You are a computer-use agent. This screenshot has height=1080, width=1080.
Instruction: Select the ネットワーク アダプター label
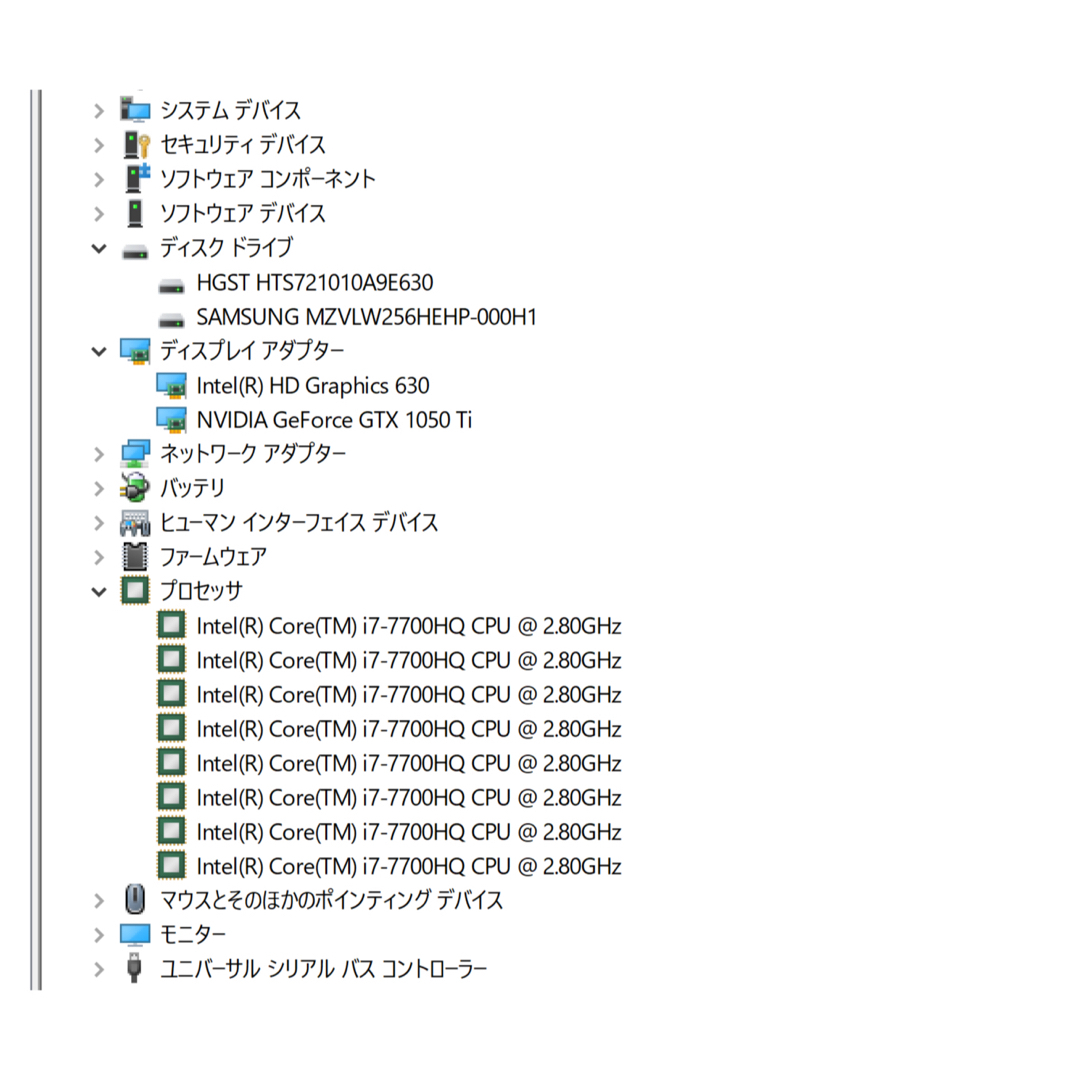point(253,454)
